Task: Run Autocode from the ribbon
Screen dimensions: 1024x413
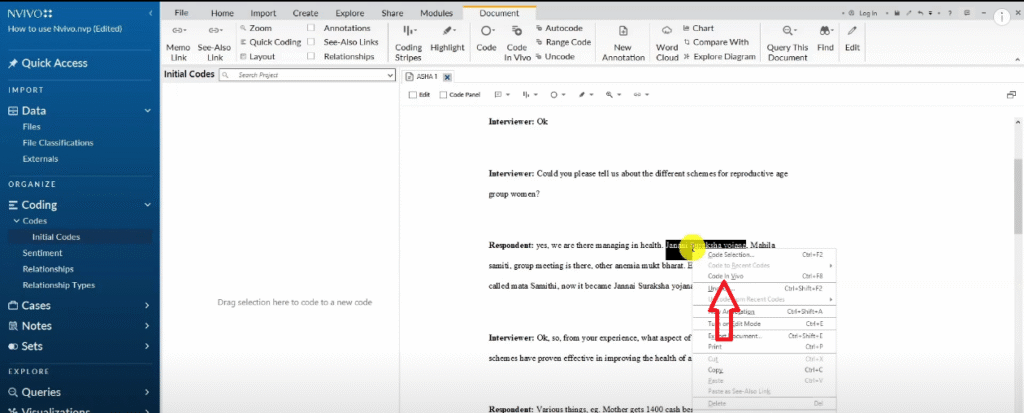Action: tap(559, 28)
